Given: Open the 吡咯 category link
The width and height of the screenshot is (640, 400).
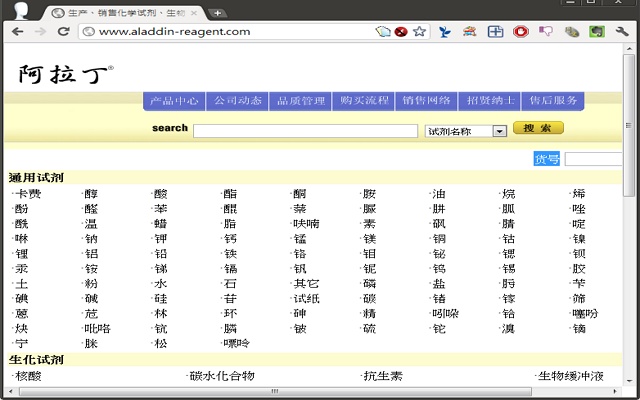Looking at the screenshot, I should point(98,329).
